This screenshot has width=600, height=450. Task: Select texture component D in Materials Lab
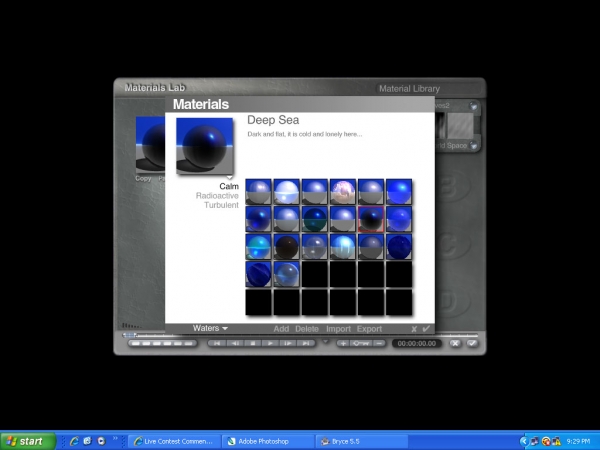450,302
